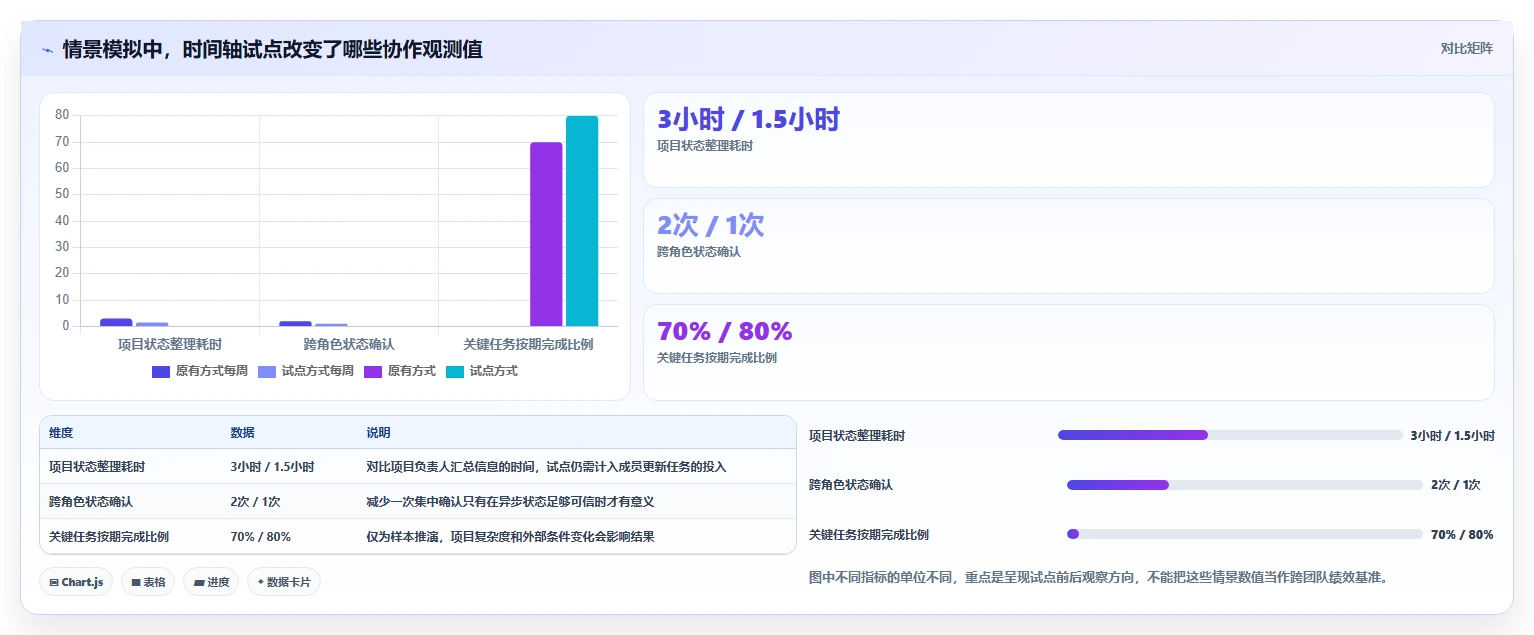
Task: Toggle the purple 原有方式 legend swatch
Action: 373,372
